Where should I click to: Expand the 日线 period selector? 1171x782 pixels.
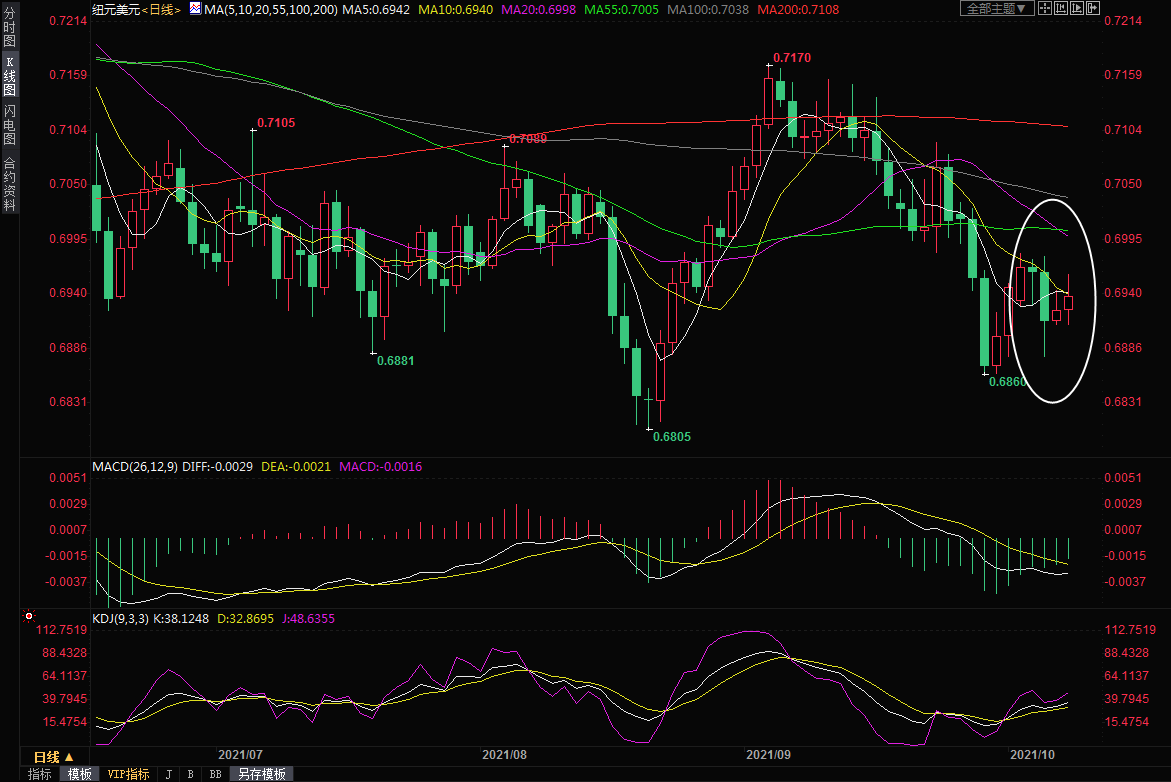53,757
